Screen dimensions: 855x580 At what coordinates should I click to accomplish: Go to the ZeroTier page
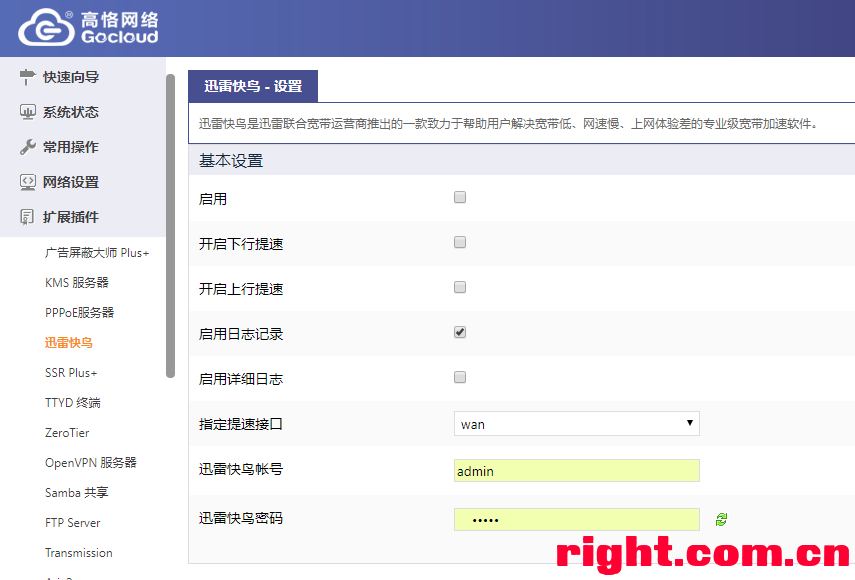point(67,432)
